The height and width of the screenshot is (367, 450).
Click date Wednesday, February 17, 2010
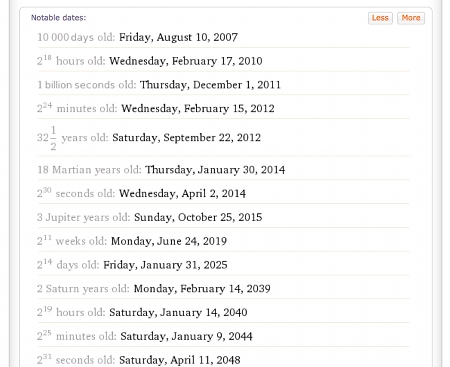(x=186, y=61)
